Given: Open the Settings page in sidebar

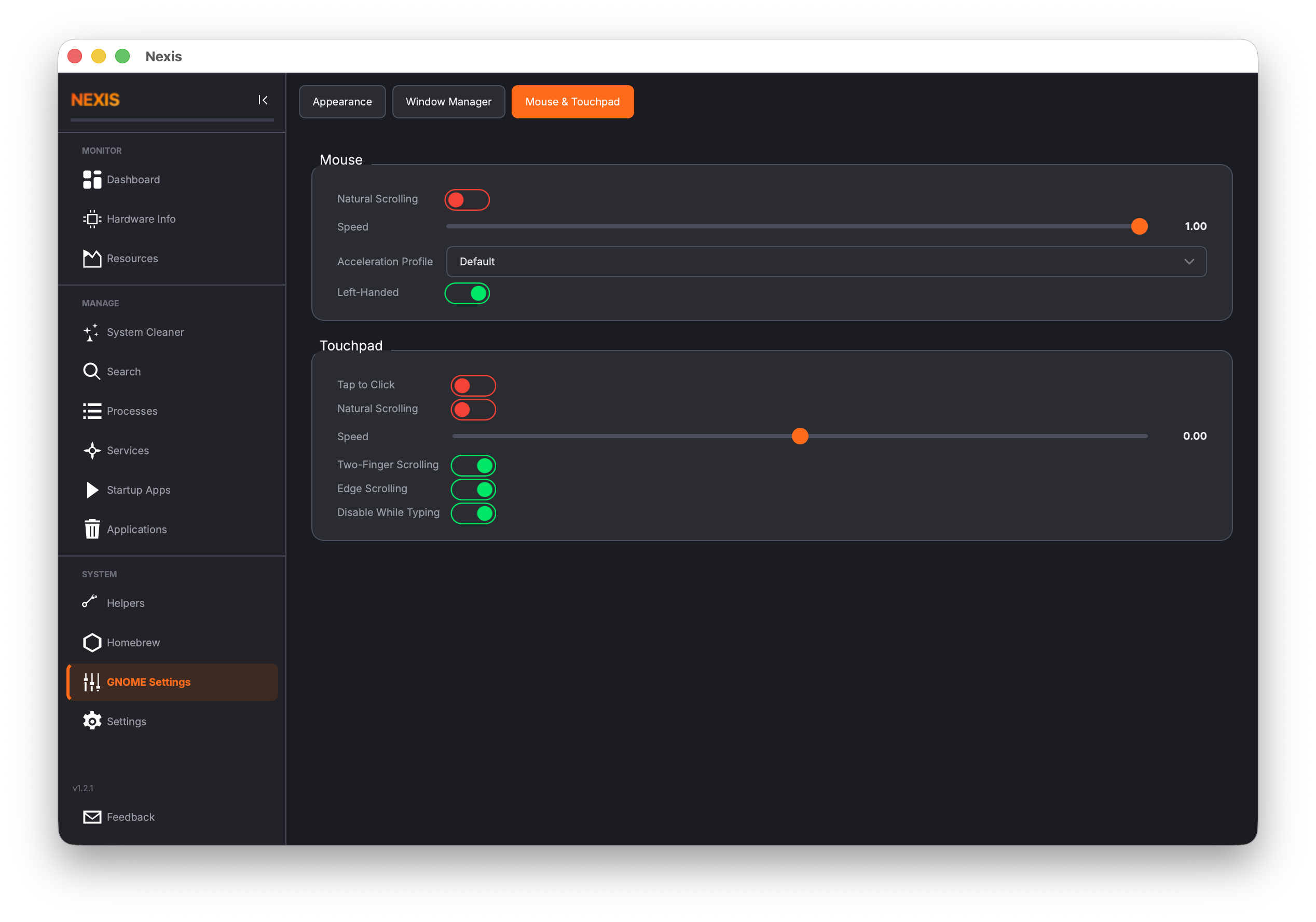Looking at the screenshot, I should (126, 721).
